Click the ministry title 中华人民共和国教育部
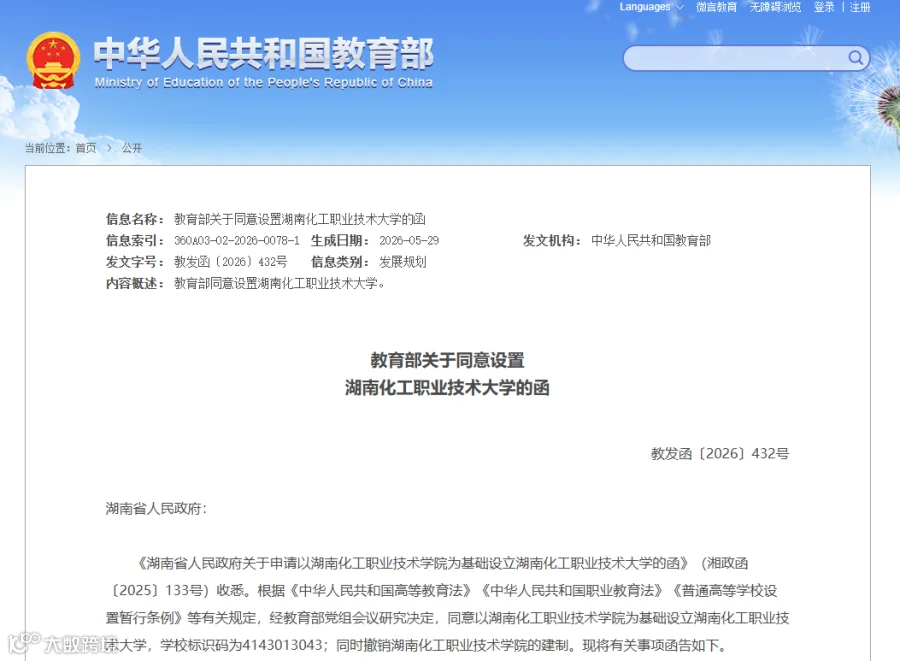Screen dimensions: 900x661 tap(263, 53)
